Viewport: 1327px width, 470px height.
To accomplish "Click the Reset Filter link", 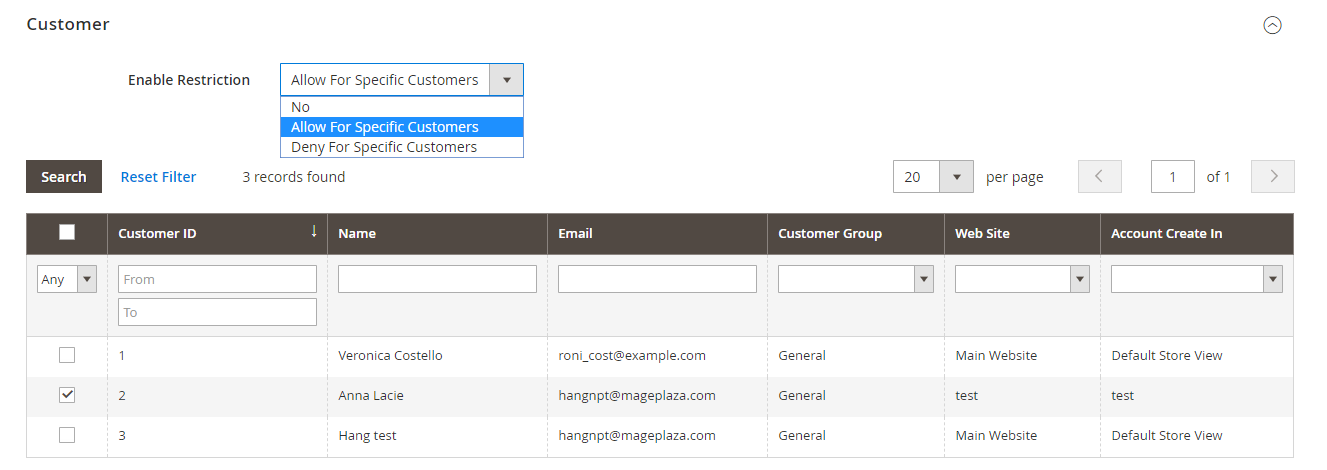I will pos(158,177).
